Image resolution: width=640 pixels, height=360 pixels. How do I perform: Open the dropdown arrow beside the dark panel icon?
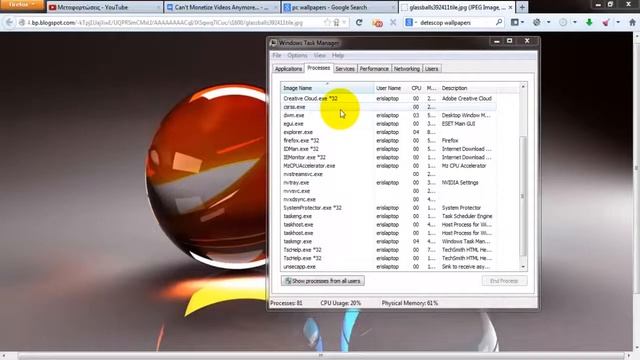pos(522,23)
